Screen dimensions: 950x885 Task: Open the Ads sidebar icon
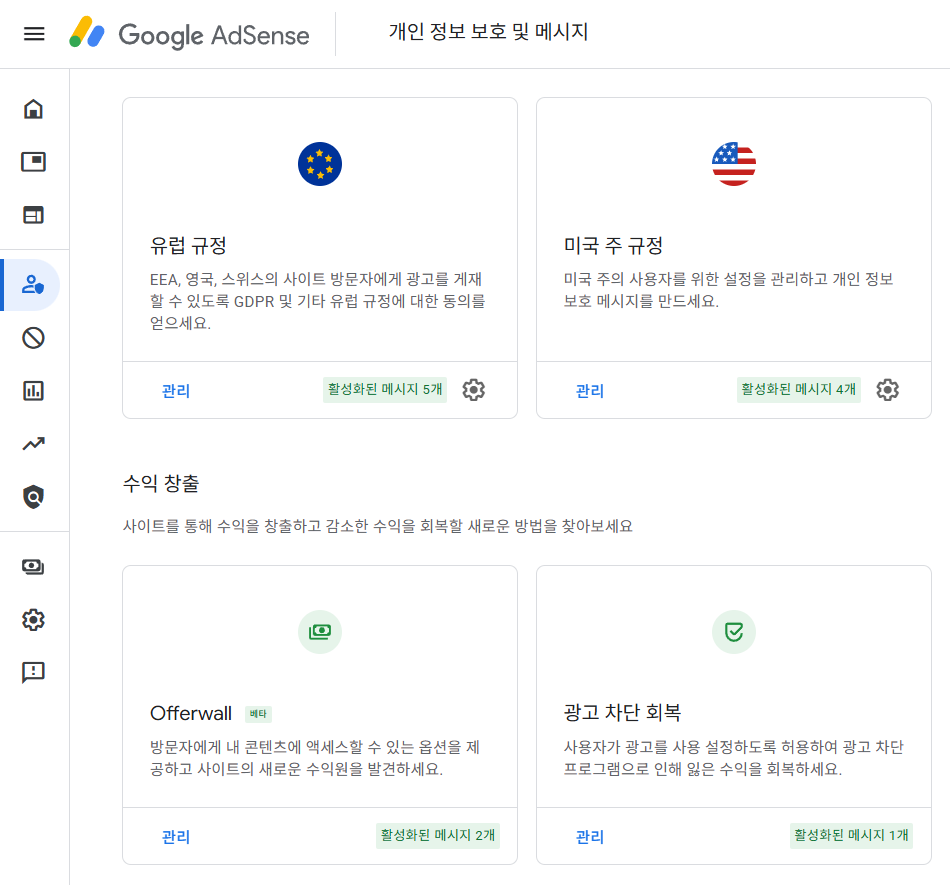pyautogui.click(x=34, y=162)
